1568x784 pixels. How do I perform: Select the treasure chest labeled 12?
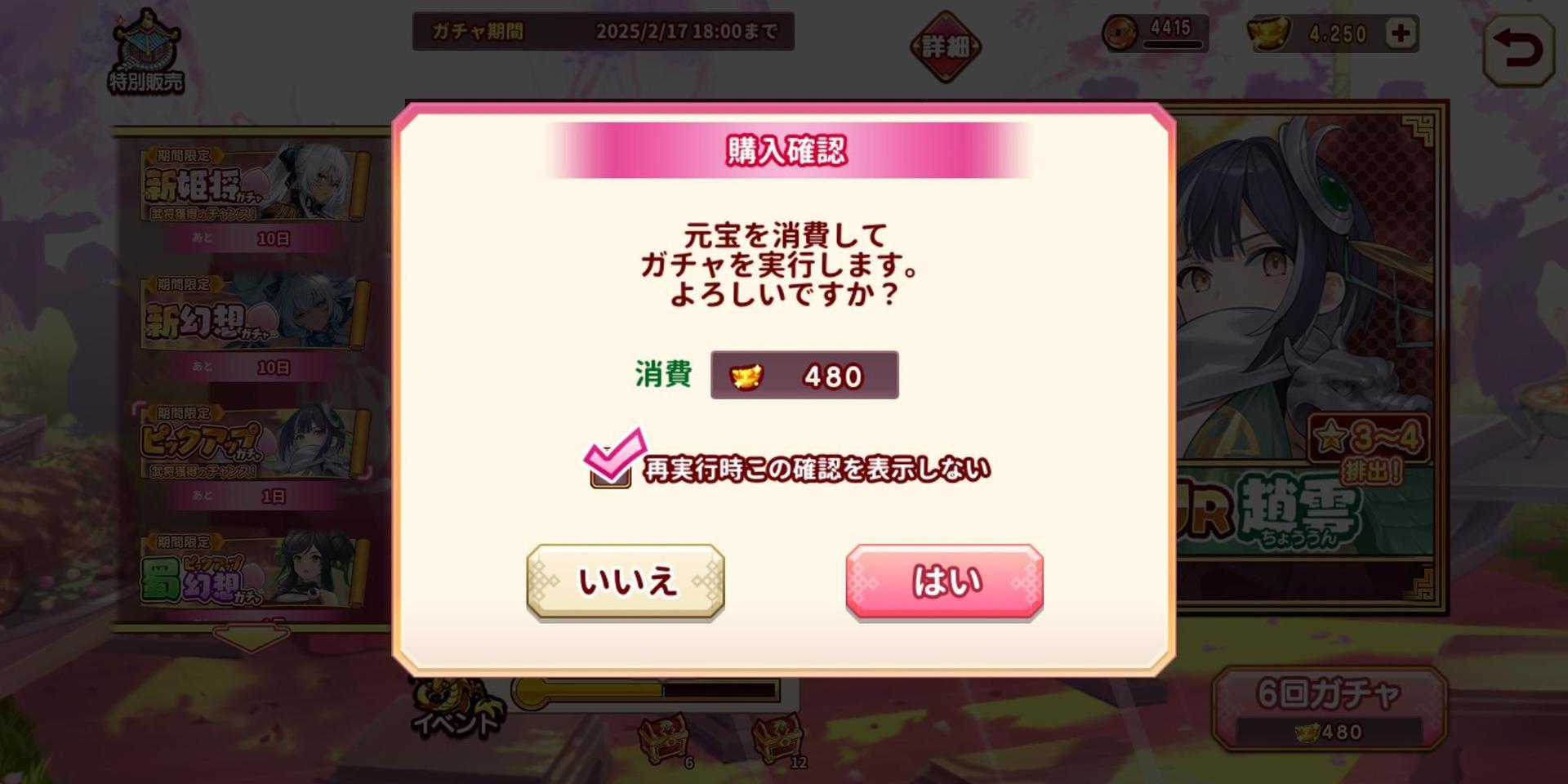pos(777,738)
